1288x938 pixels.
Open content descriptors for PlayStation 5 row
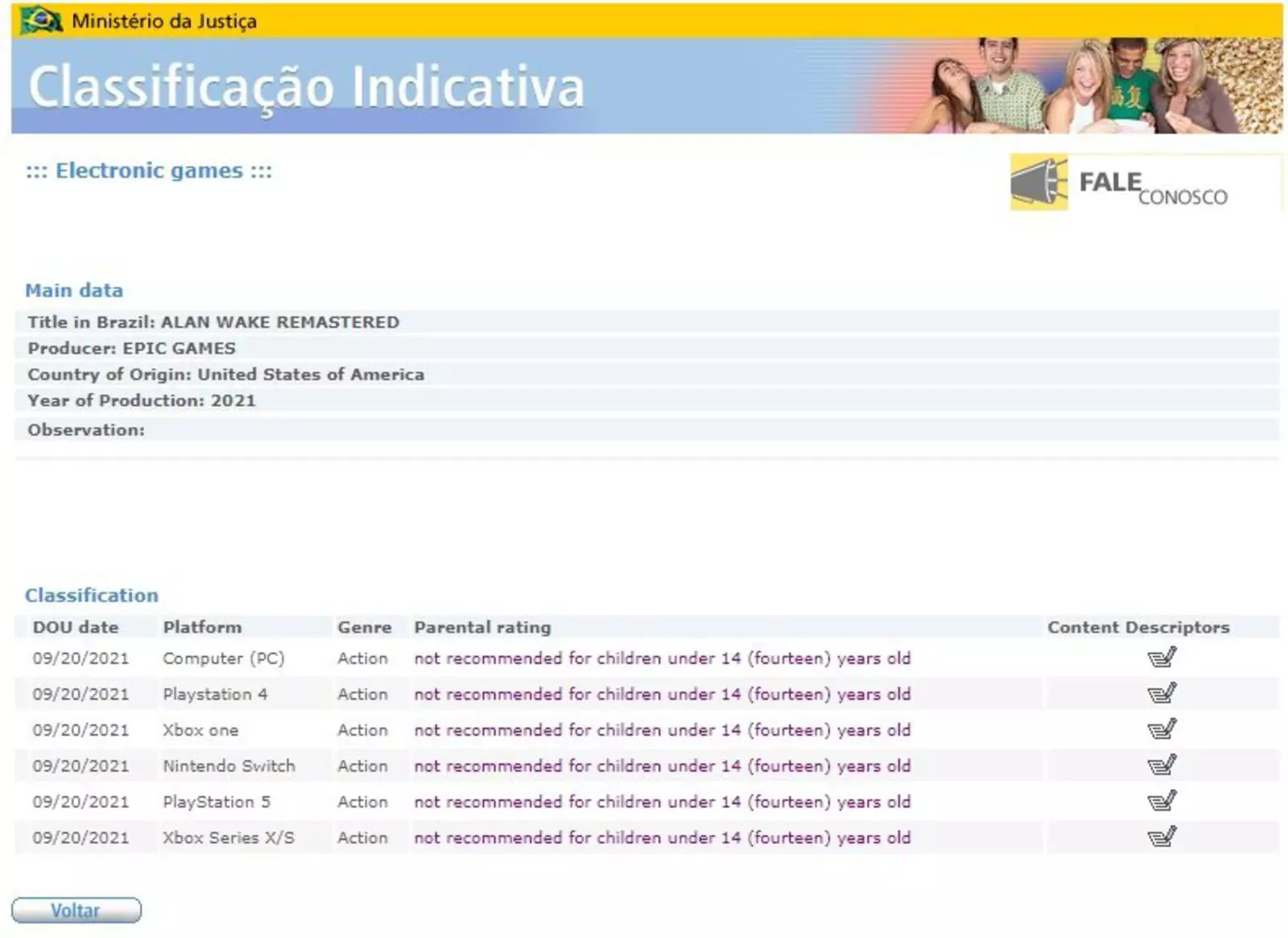[1161, 801]
